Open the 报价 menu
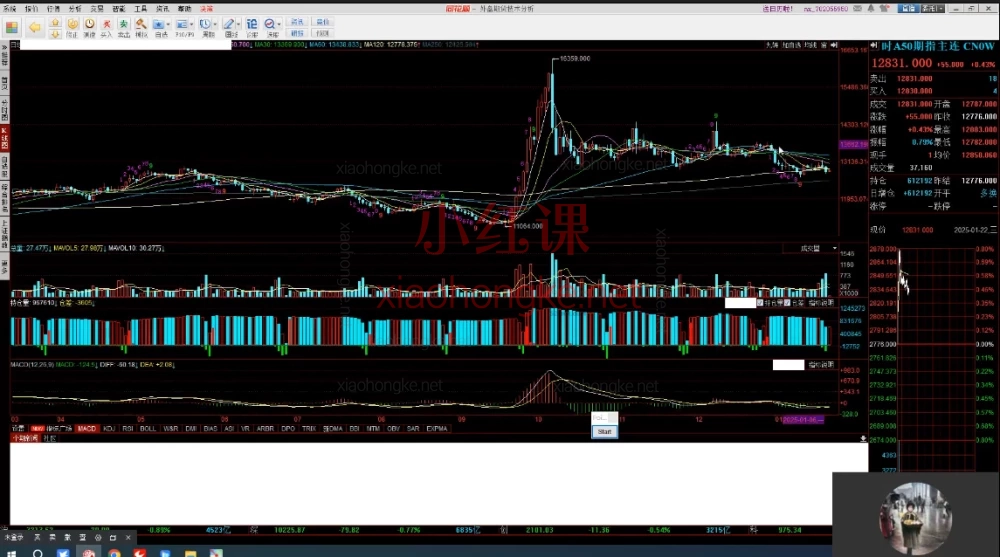This screenshot has height=557, width=1000. (x=31, y=9)
